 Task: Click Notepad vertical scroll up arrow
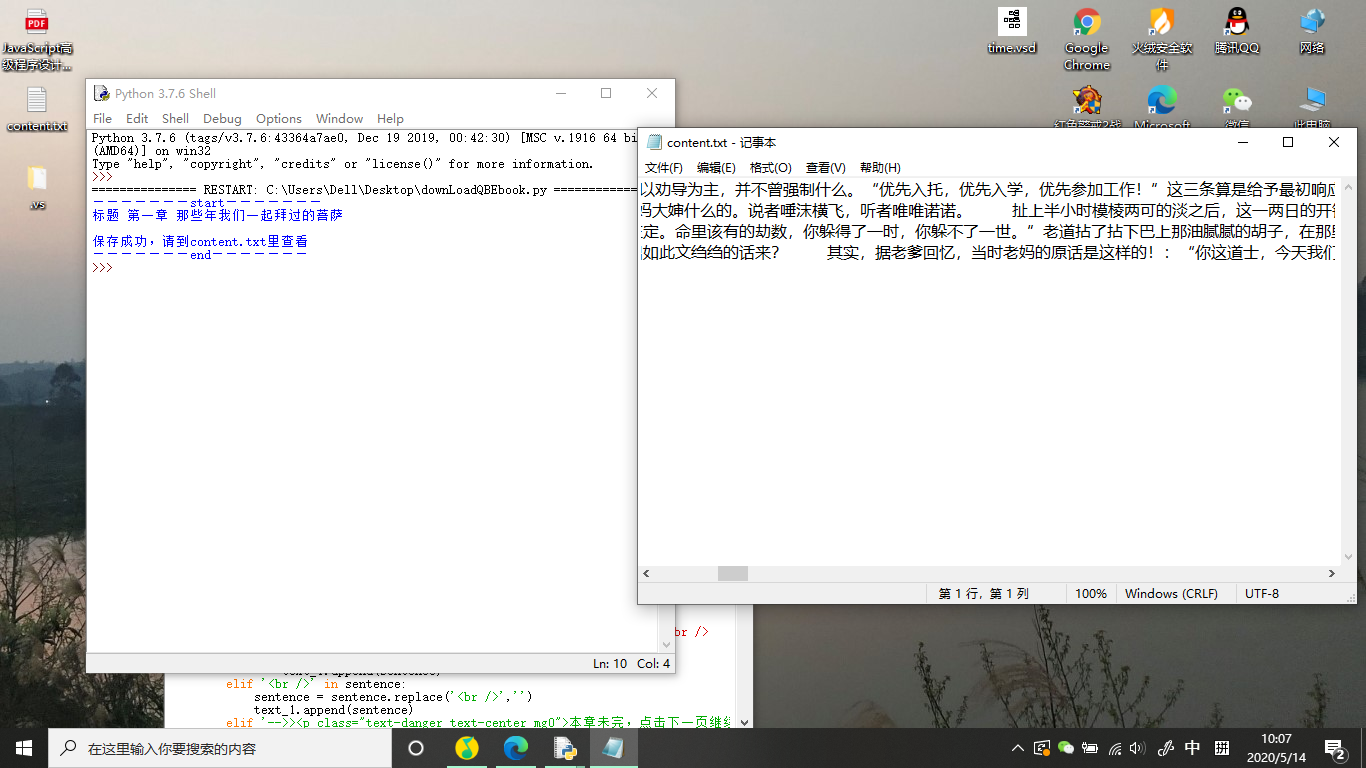1348,187
